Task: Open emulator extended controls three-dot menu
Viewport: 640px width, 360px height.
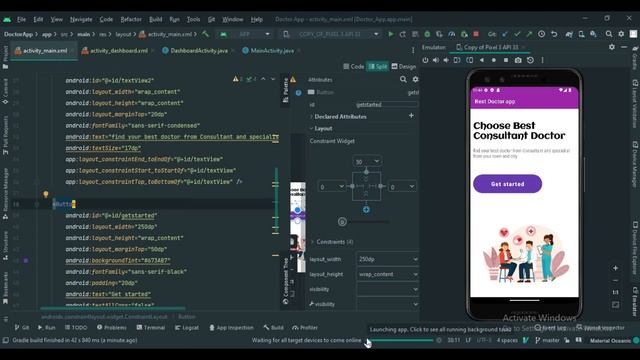Action: click(x=542, y=60)
